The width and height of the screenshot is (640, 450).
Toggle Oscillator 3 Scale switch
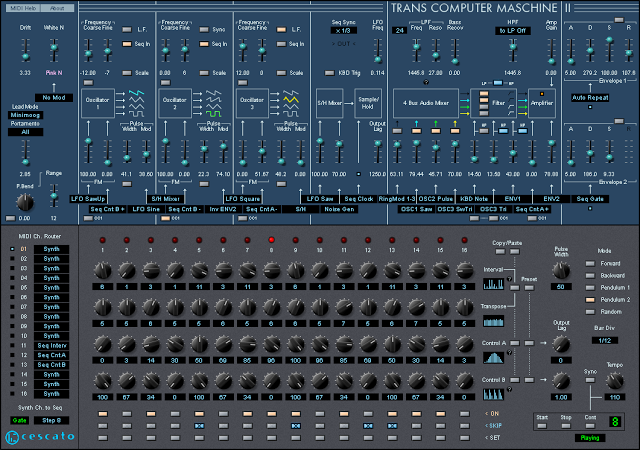coord(281,73)
